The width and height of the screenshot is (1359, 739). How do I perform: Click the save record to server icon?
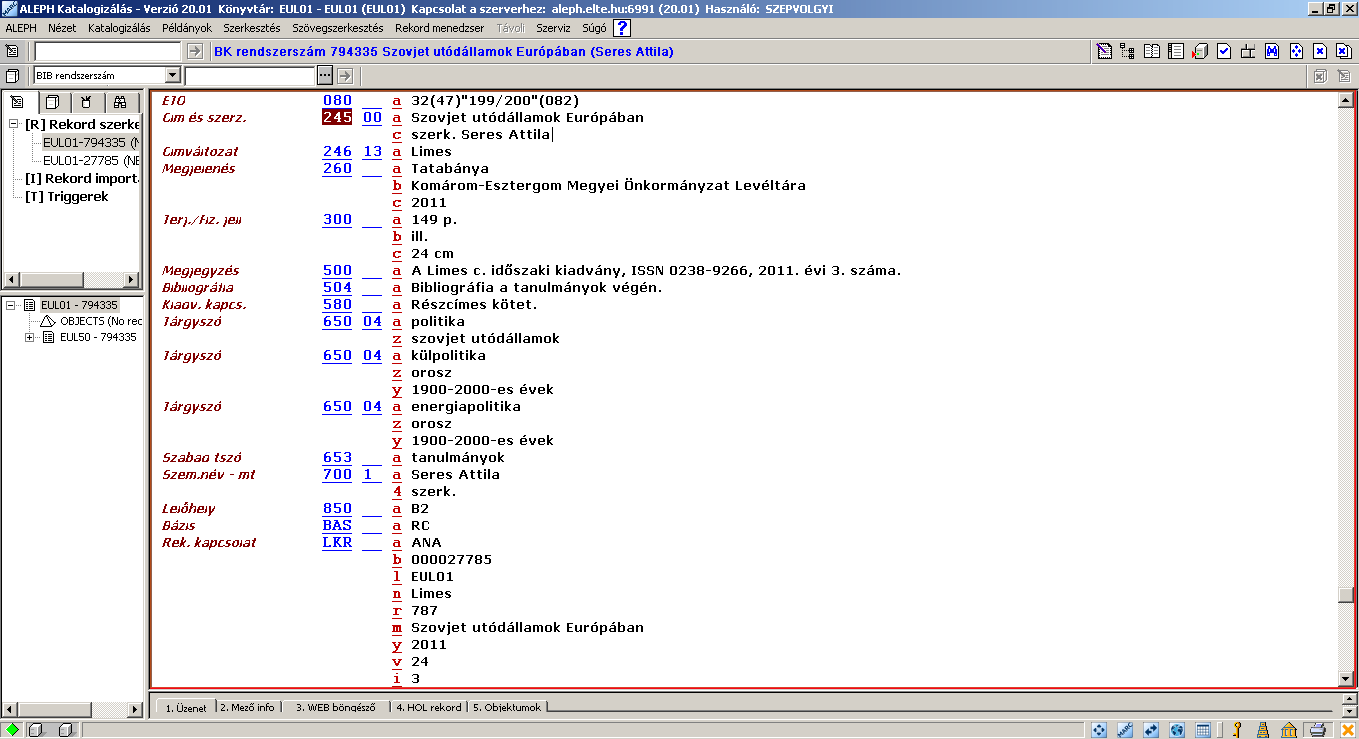click(x=1200, y=51)
